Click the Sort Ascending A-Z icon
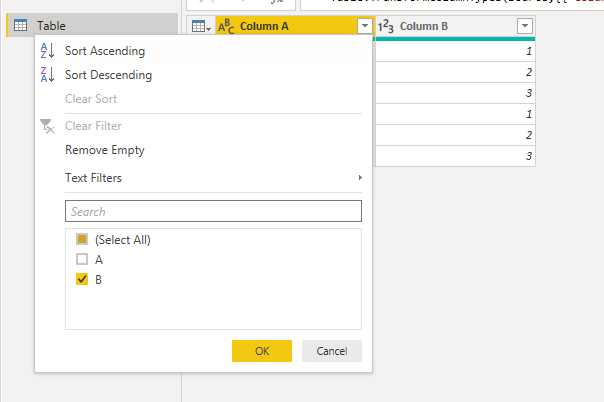This screenshot has width=604, height=402. [x=47, y=50]
